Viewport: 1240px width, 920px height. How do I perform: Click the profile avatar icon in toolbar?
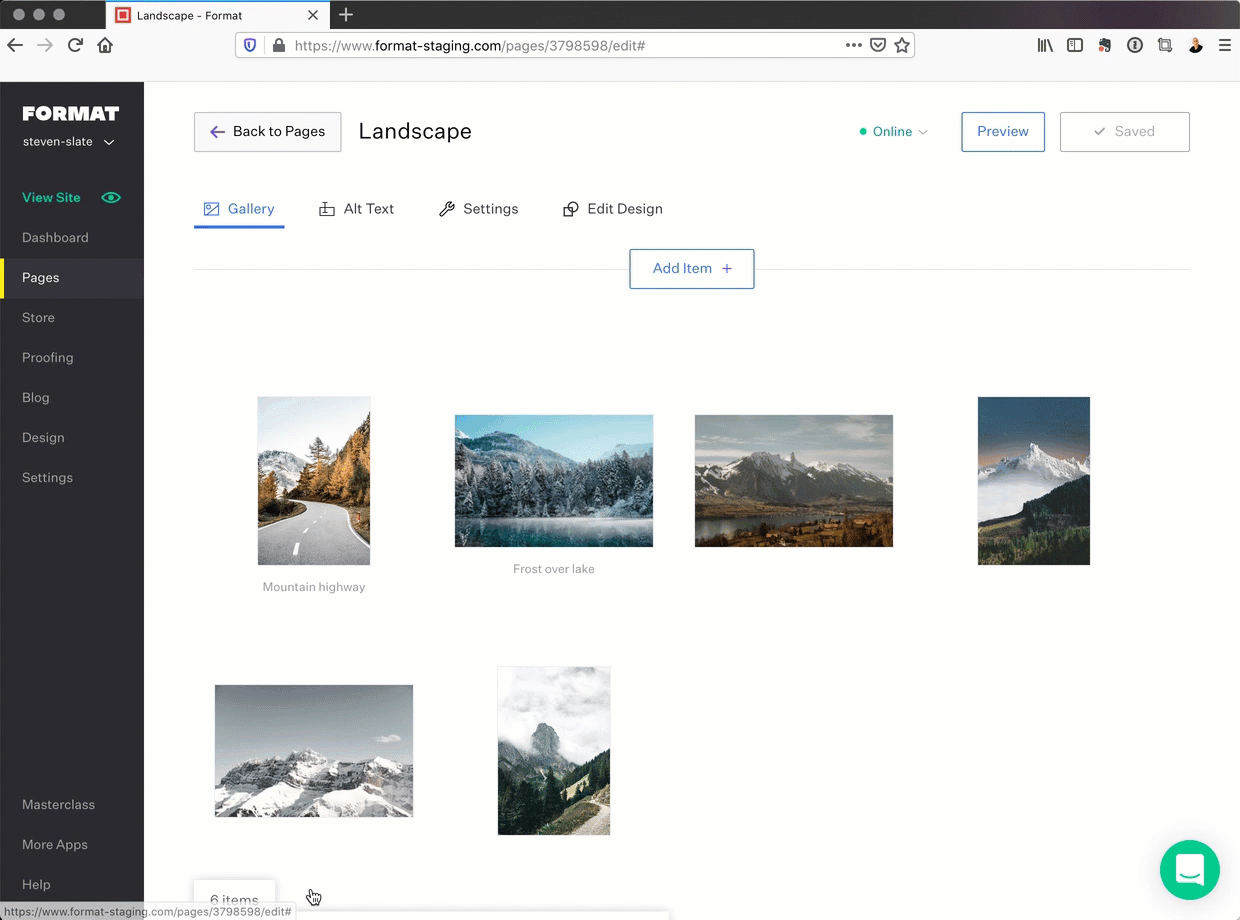click(1195, 45)
